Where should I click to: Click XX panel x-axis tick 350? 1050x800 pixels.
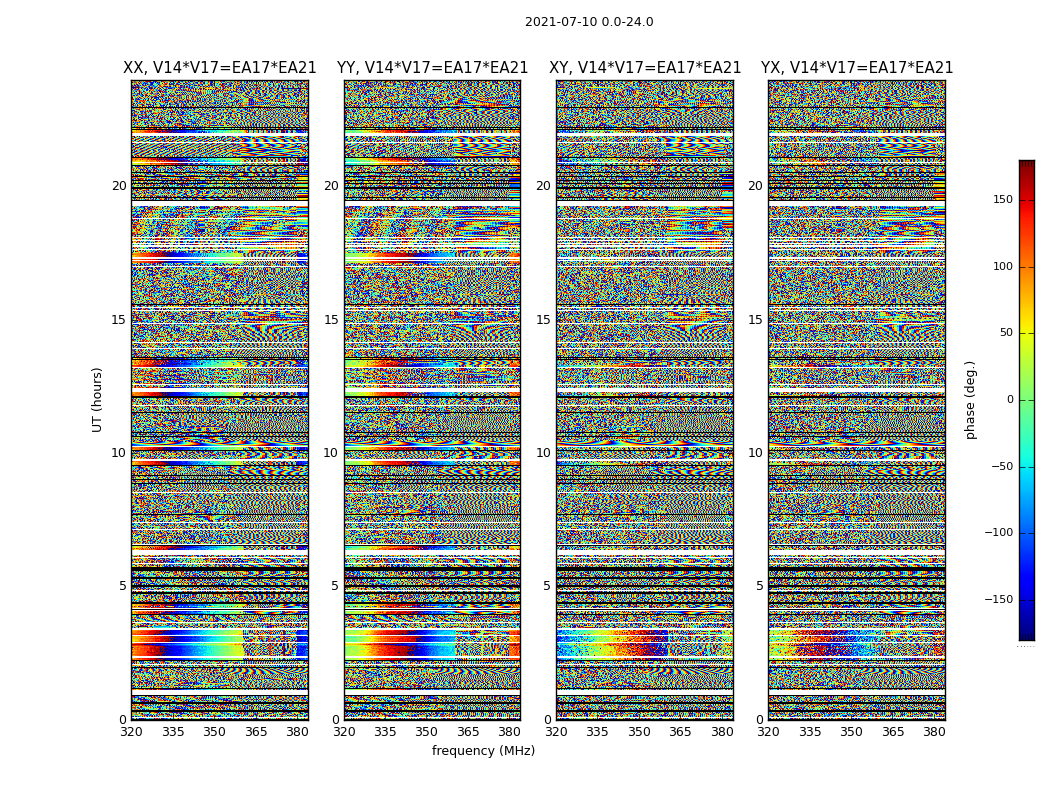point(214,732)
